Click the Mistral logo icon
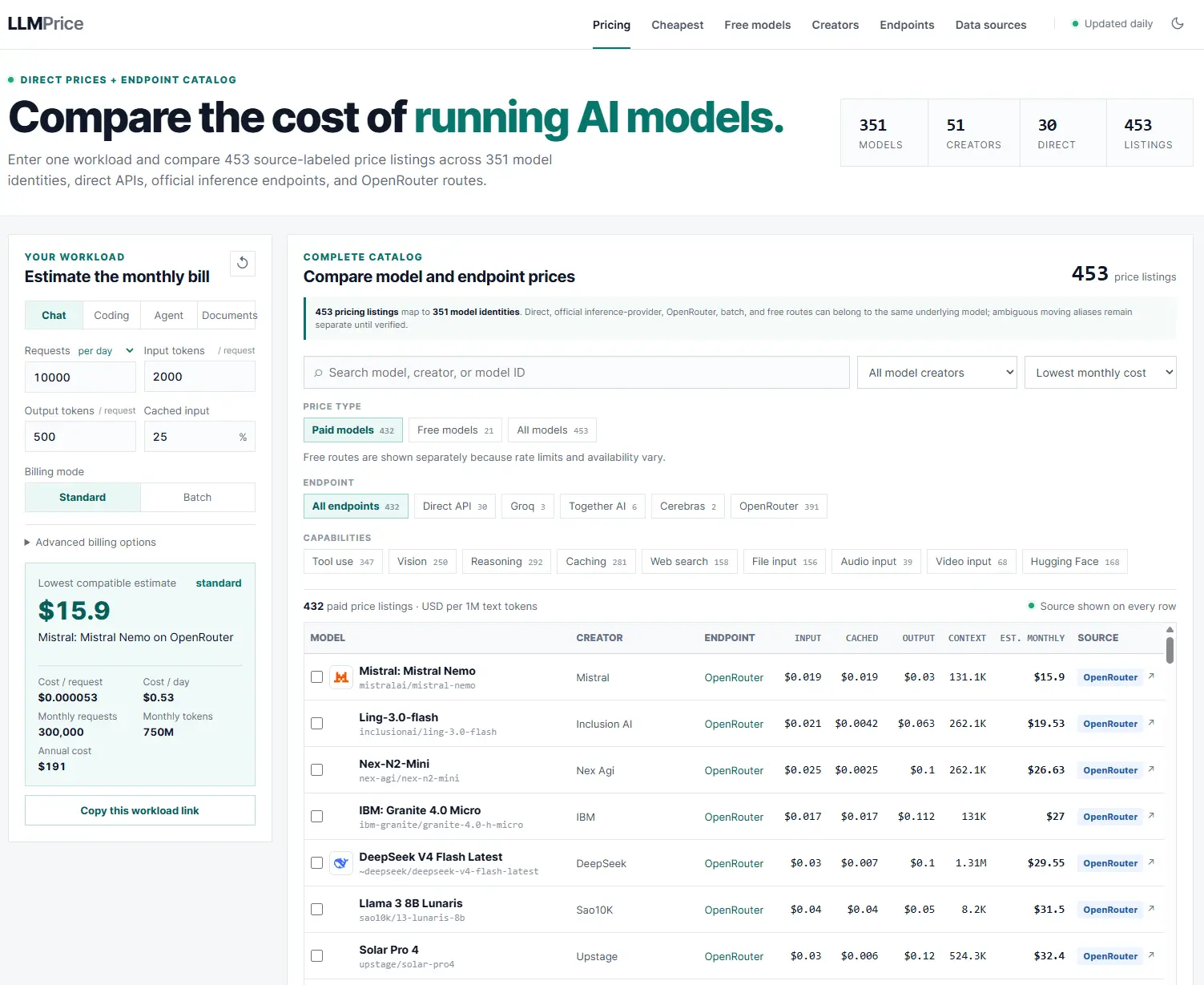This screenshot has width=1204, height=985. [x=341, y=677]
